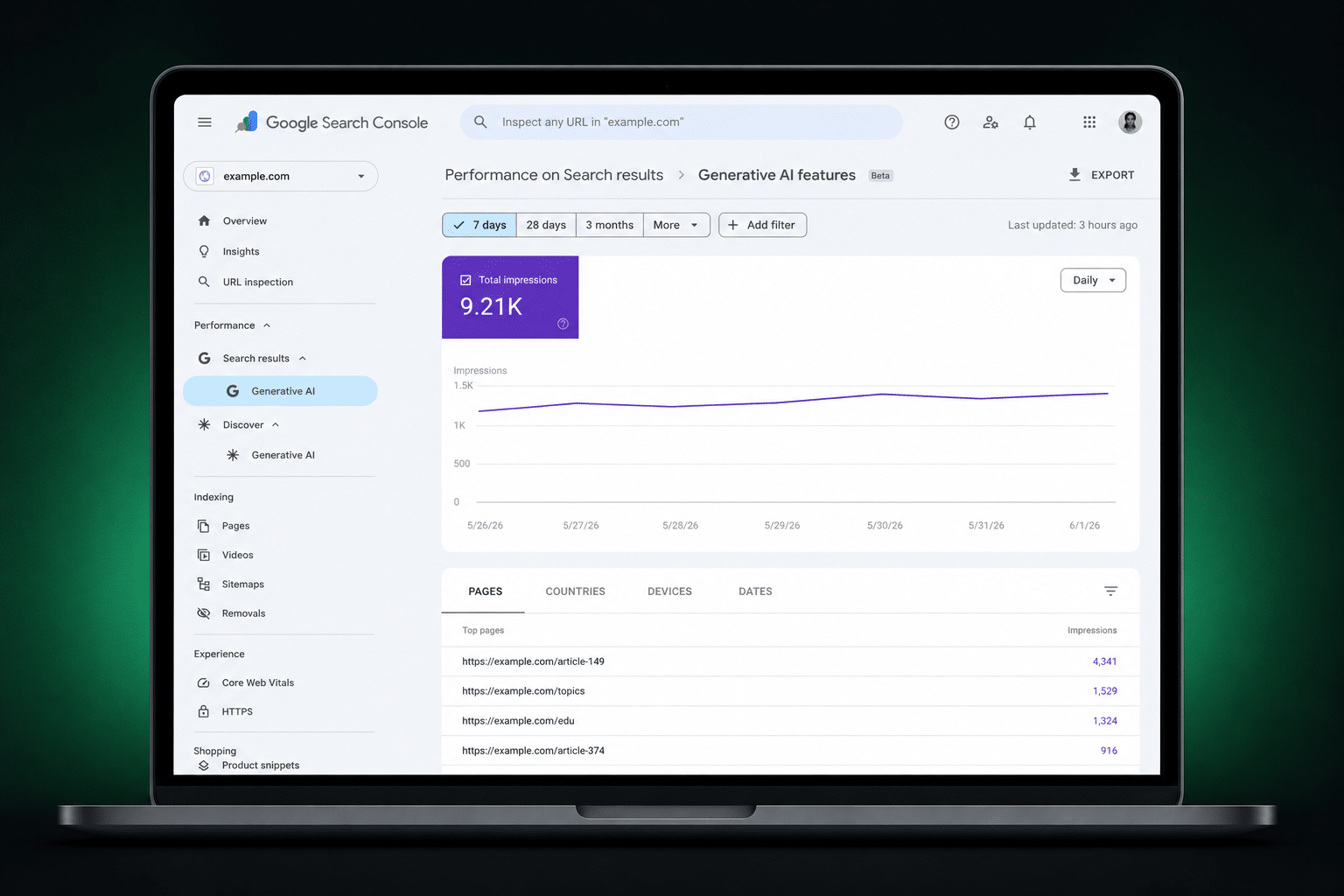
Task: Switch to the COUNTRIES tab
Action: pyautogui.click(x=575, y=591)
